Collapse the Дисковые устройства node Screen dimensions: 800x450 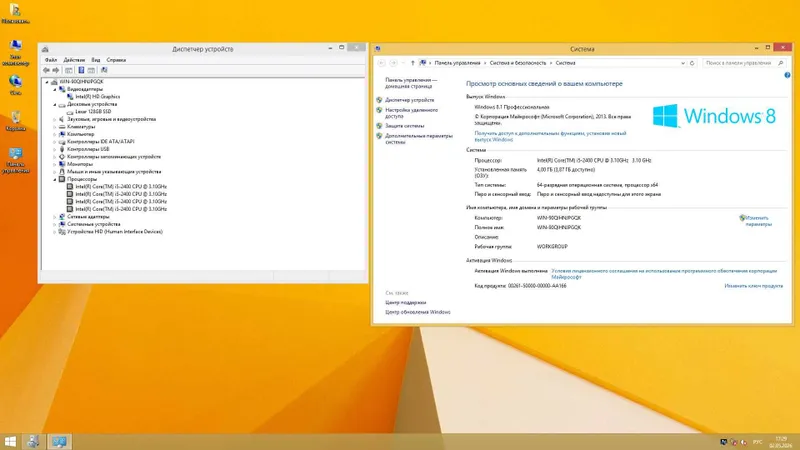tap(55, 104)
